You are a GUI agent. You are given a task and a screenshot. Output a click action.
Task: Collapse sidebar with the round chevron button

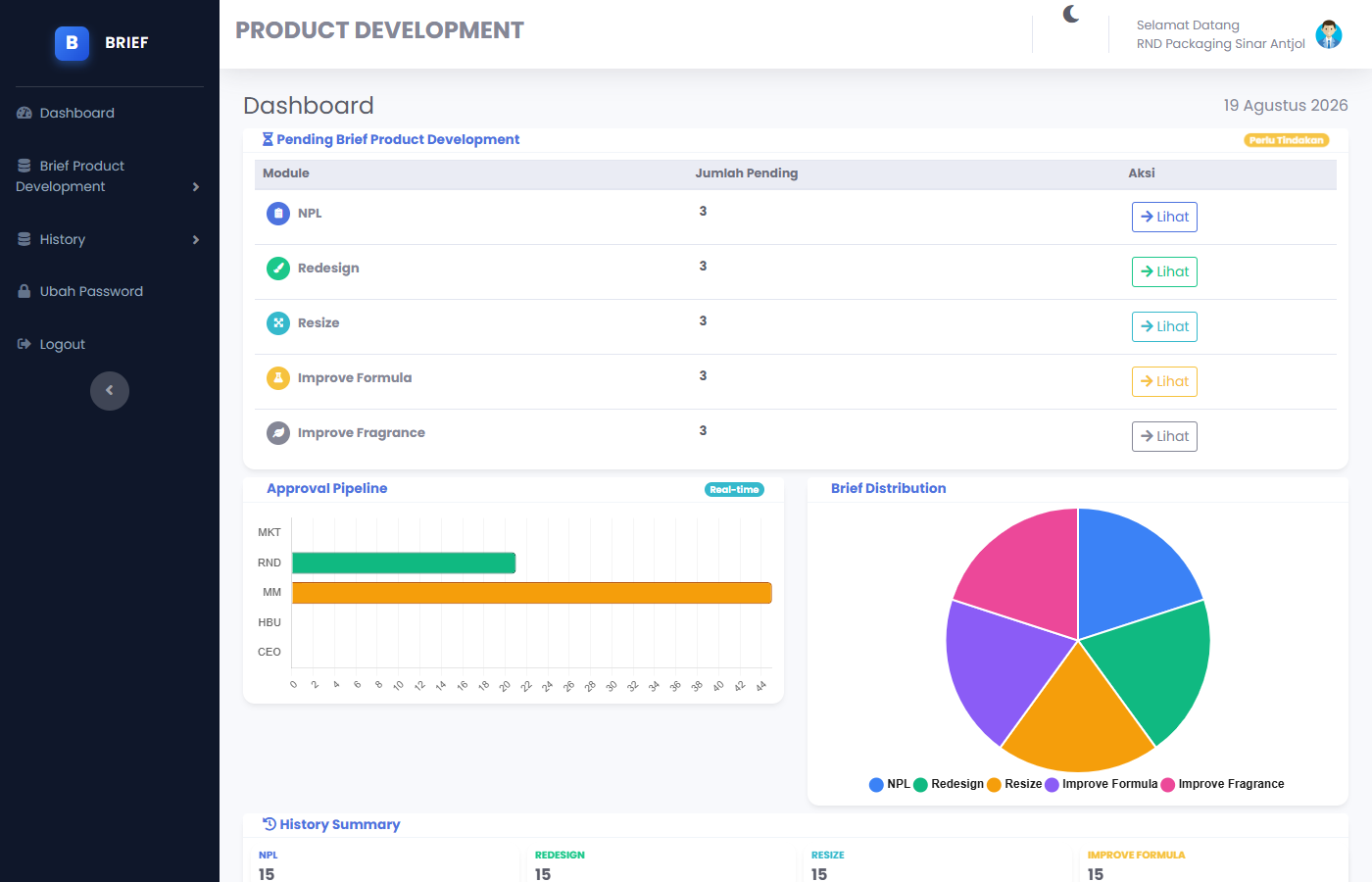tap(110, 391)
